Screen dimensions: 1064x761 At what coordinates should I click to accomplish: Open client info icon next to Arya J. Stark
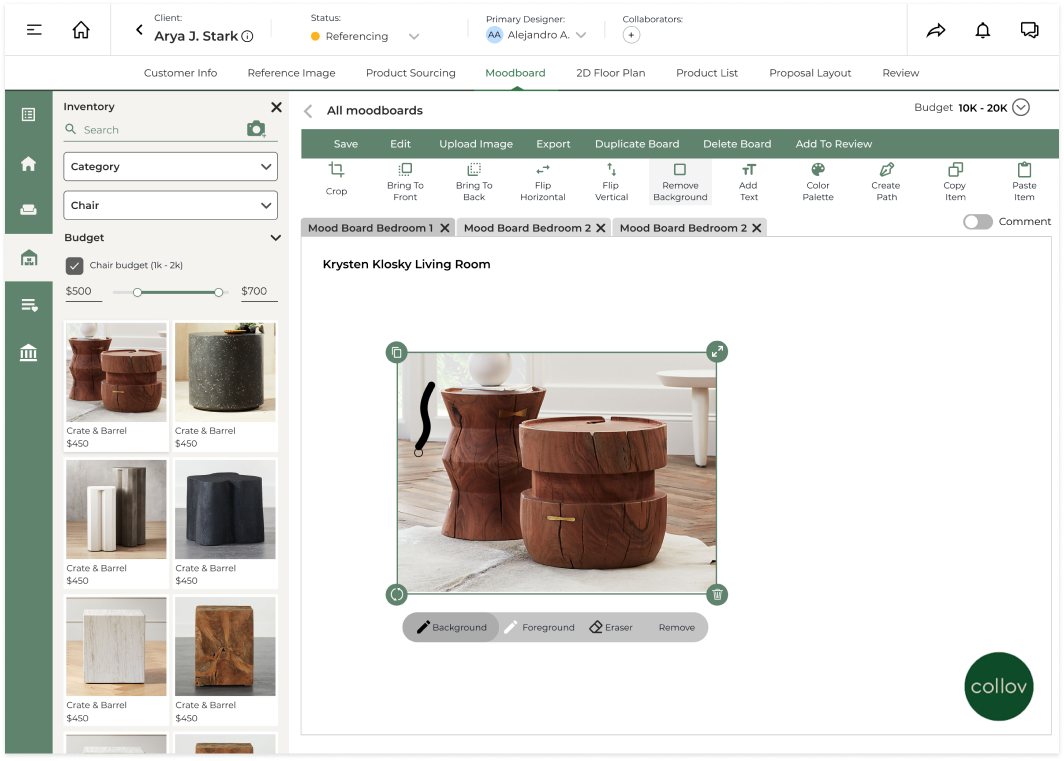tap(248, 37)
